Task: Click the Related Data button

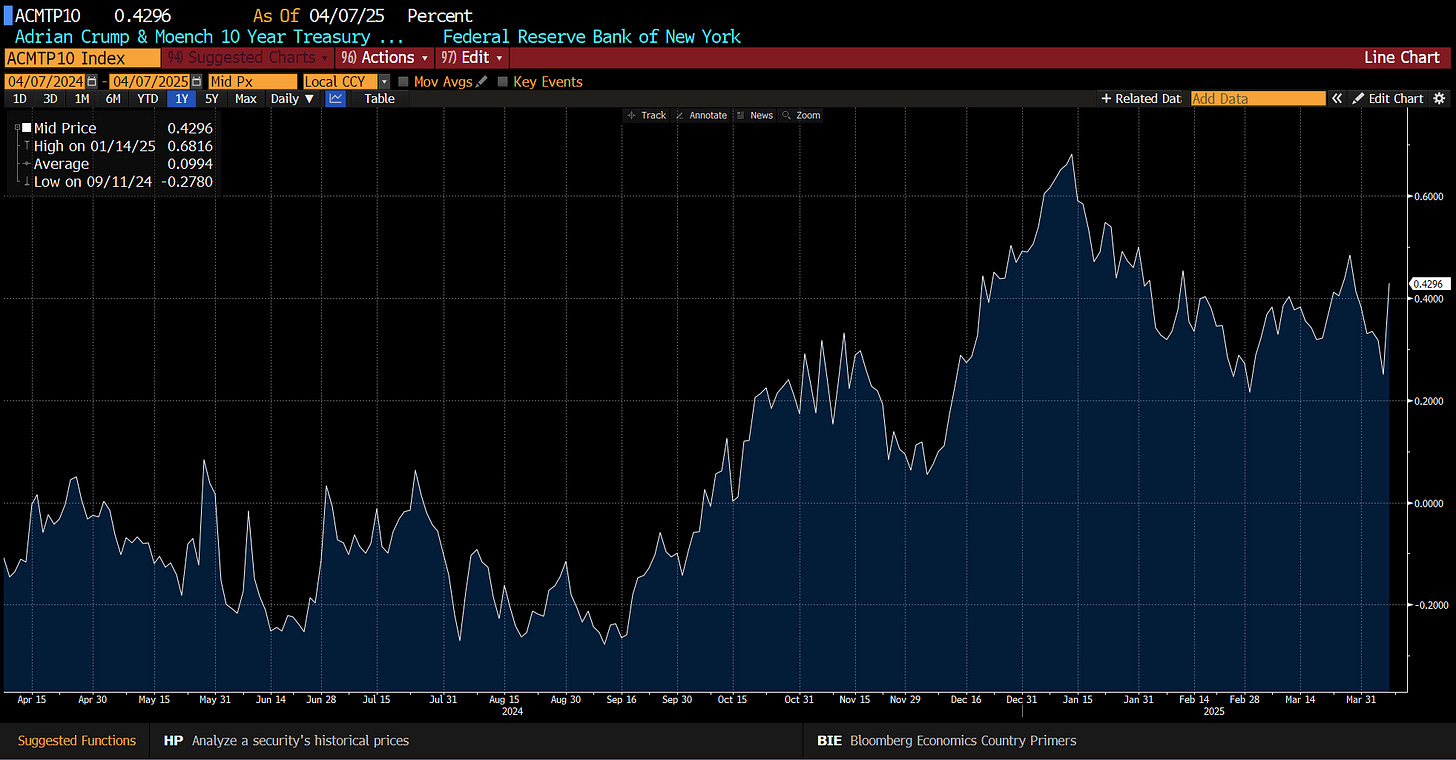Action: click(x=1142, y=98)
